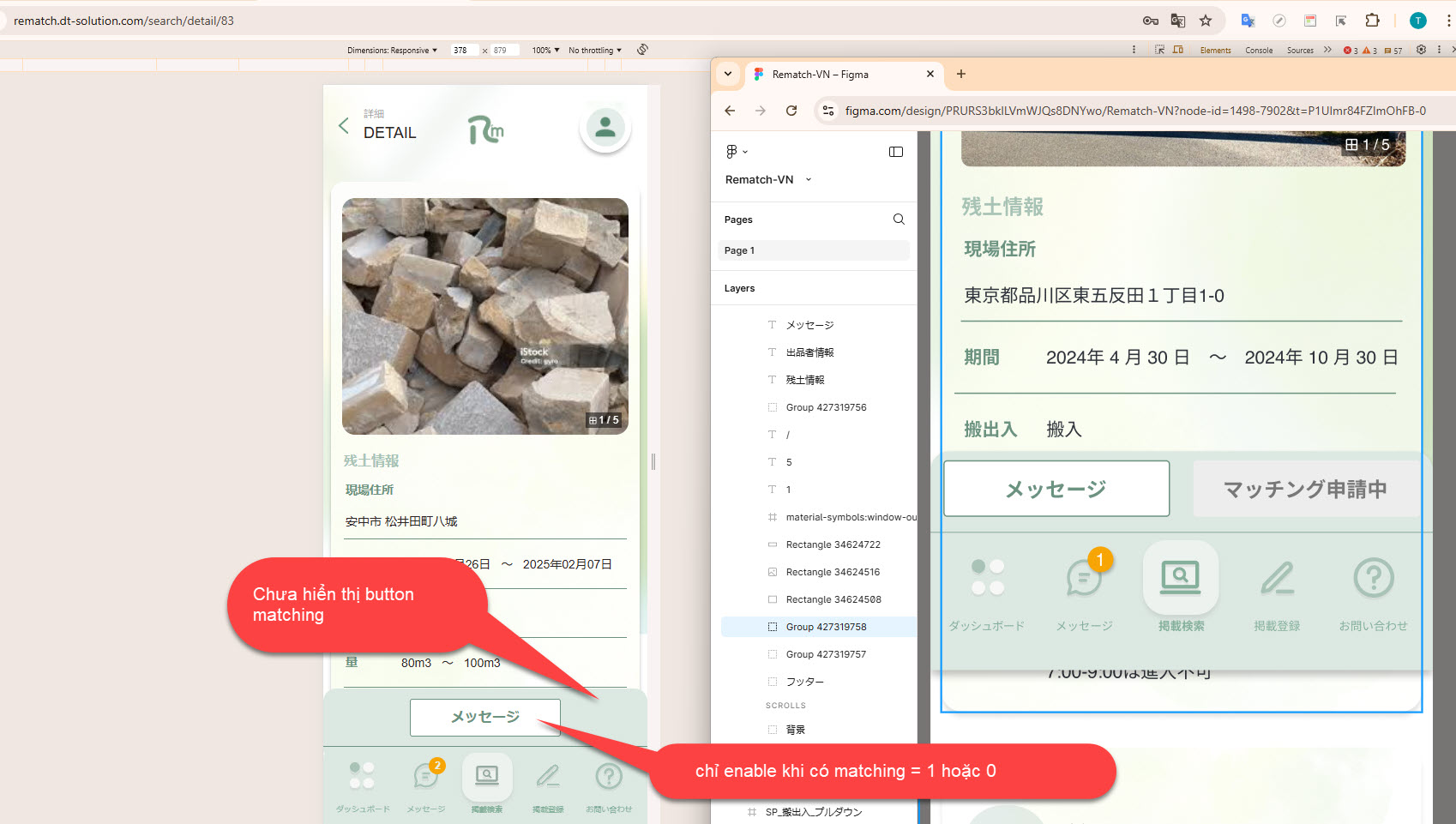1456x824 pixels.
Task: Toggle the Figma sidebar panel icon
Action: pyautogui.click(x=896, y=152)
